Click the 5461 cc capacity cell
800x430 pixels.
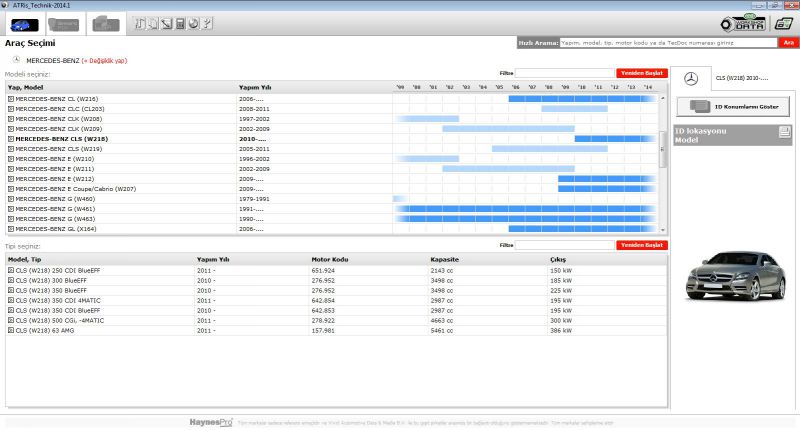coord(441,331)
